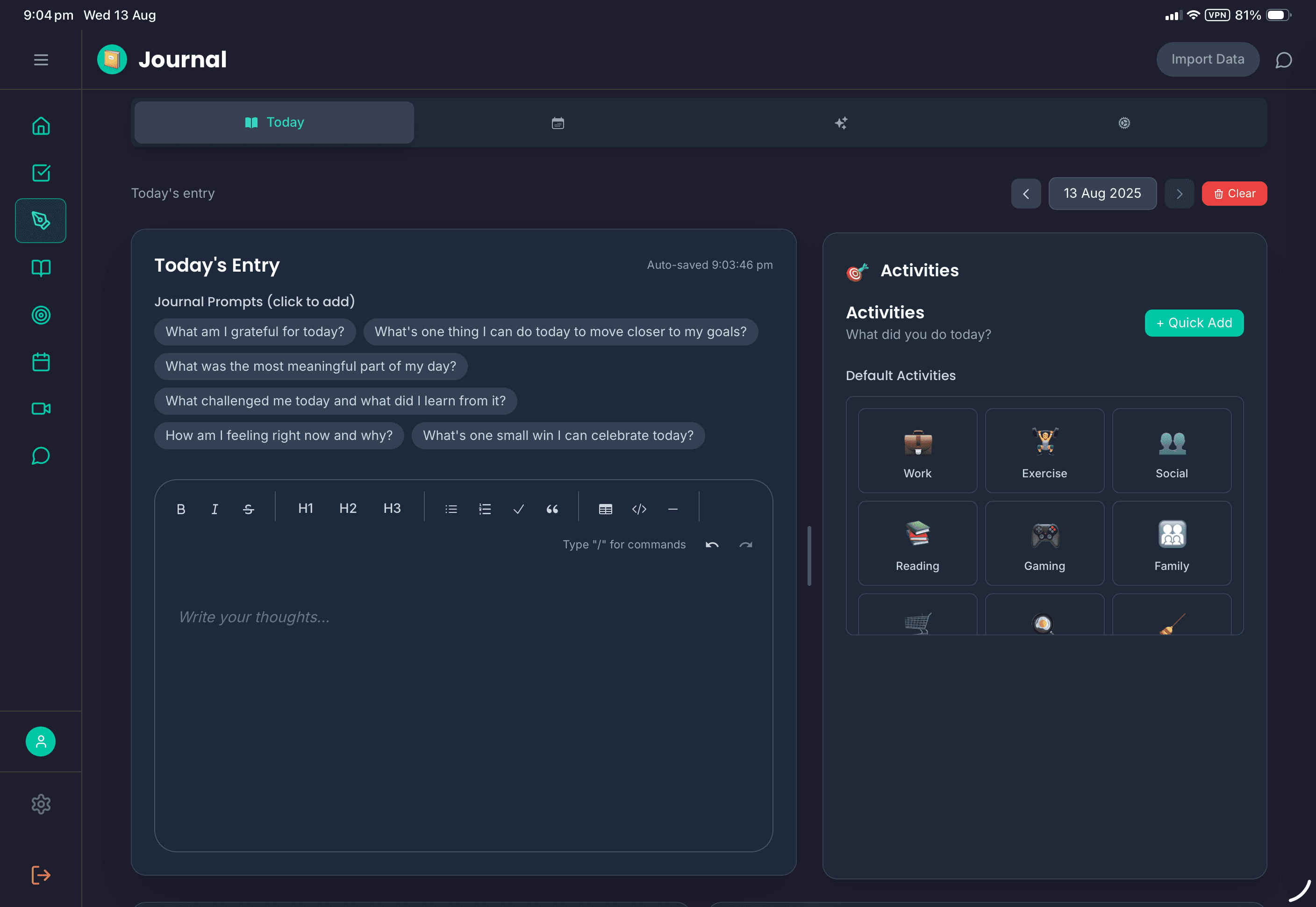Open the calendar section from the sidebar

coord(40,361)
